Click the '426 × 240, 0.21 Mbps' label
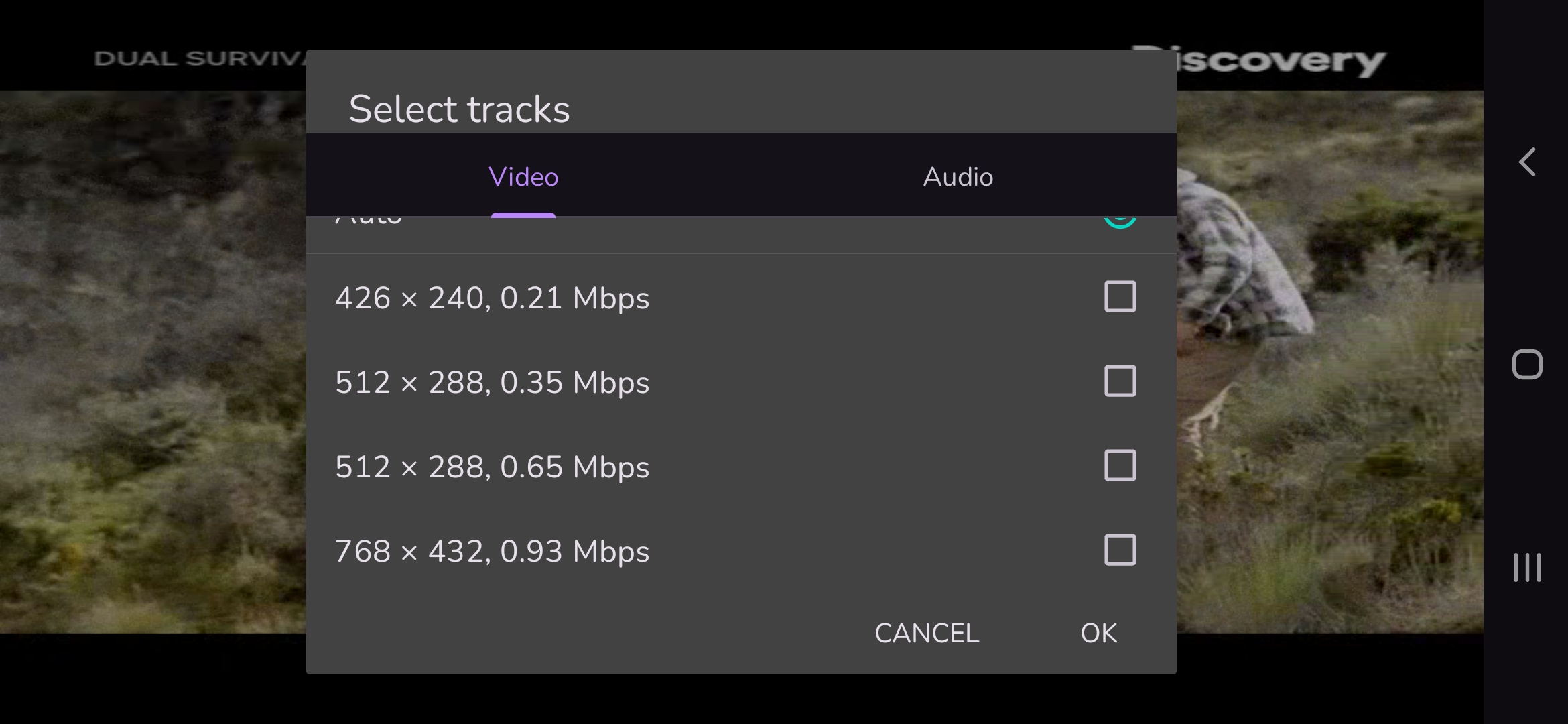Screen dimensions: 1568x724 [493, 298]
